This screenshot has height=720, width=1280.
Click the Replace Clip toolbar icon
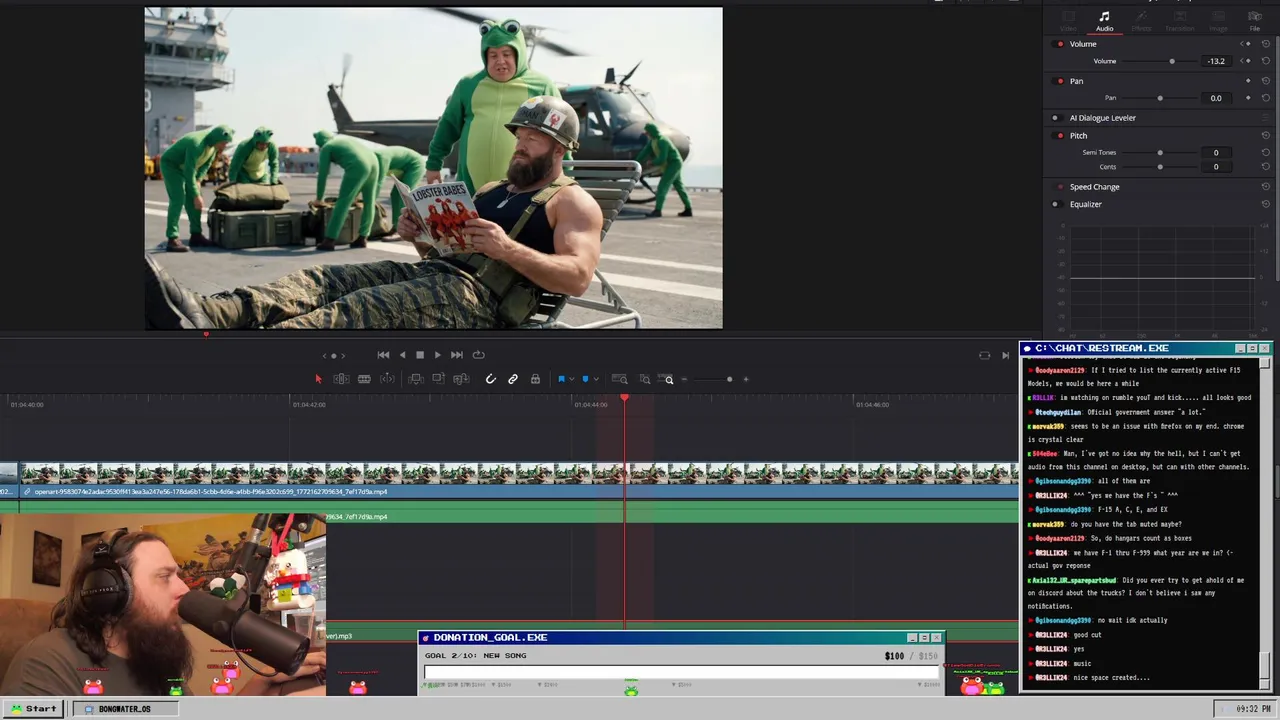pyautogui.click(x=461, y=379)
